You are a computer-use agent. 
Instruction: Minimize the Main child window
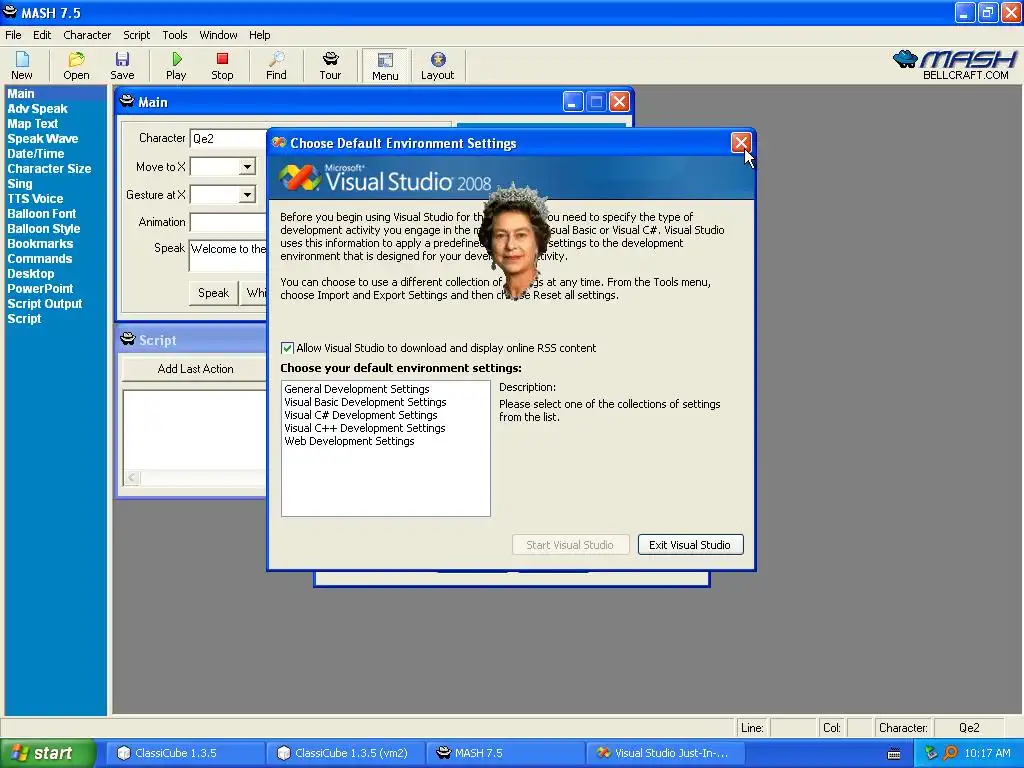[573, 102]
